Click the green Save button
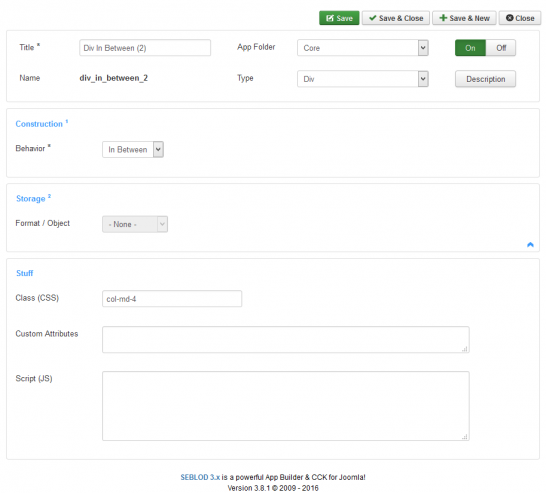 point(339,18)
